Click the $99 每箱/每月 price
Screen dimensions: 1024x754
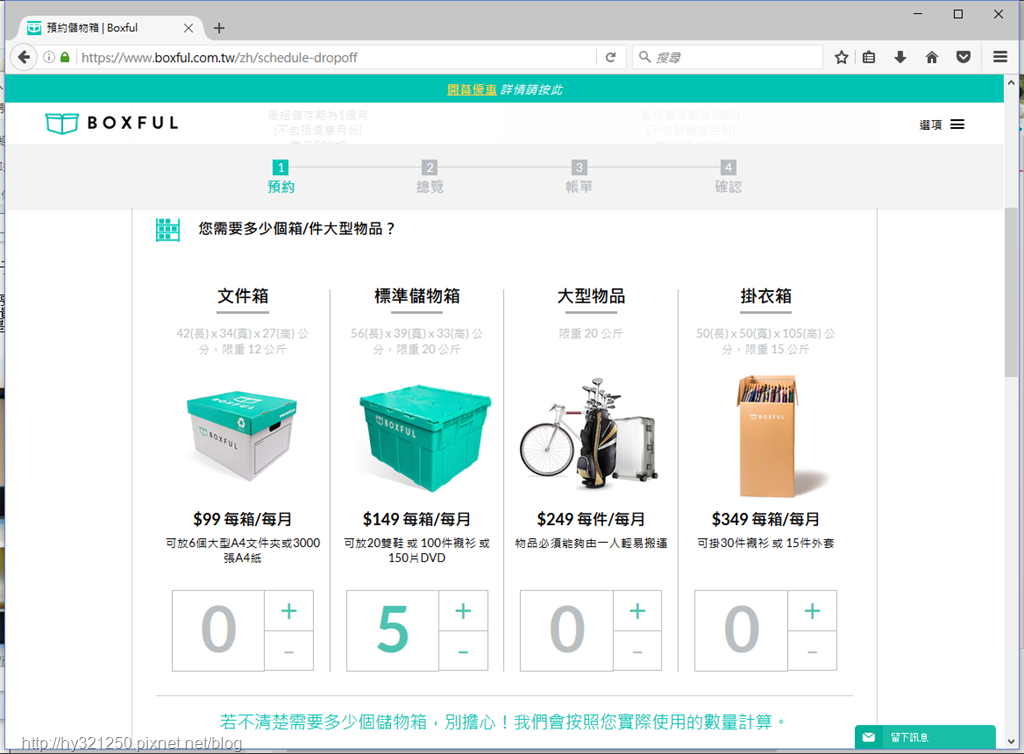pos(242,519)
